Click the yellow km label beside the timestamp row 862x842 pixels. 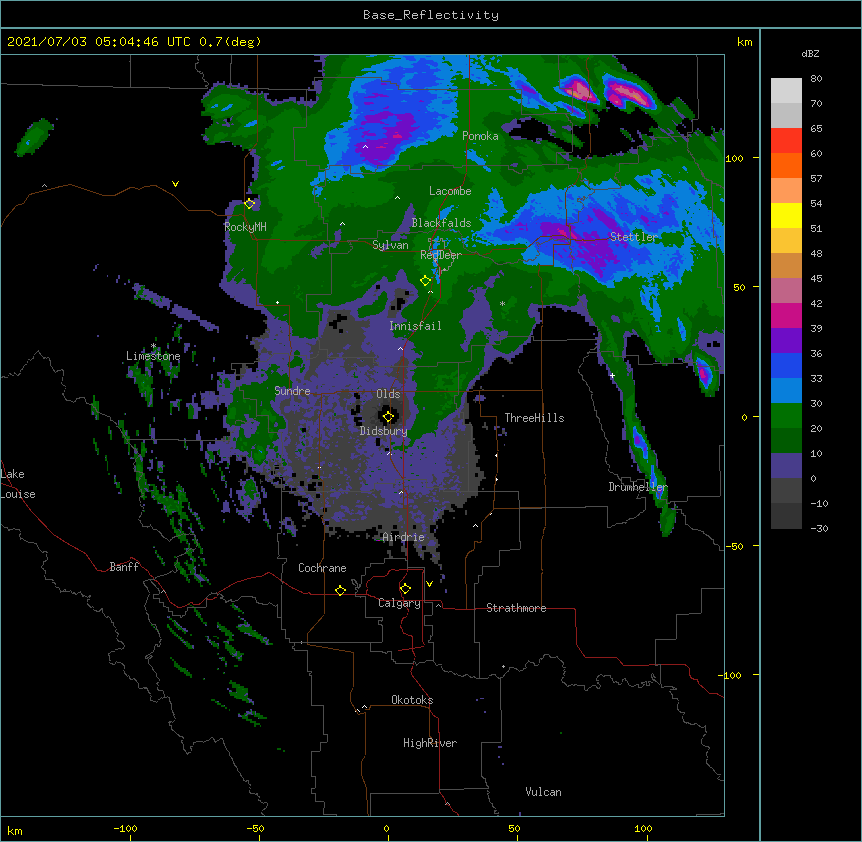[x=744, y=42]
